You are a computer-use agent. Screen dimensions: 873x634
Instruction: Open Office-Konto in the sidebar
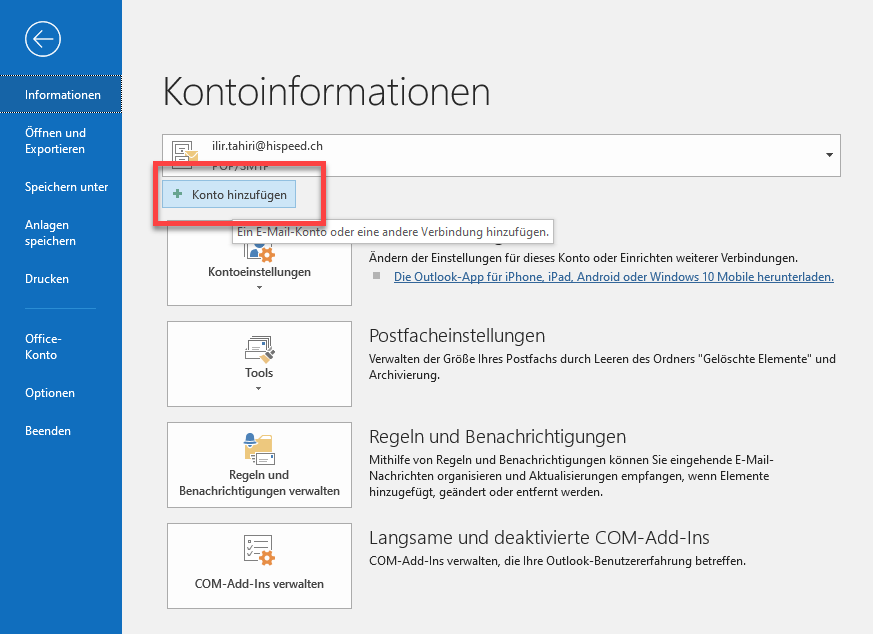[x=43, y=347]
